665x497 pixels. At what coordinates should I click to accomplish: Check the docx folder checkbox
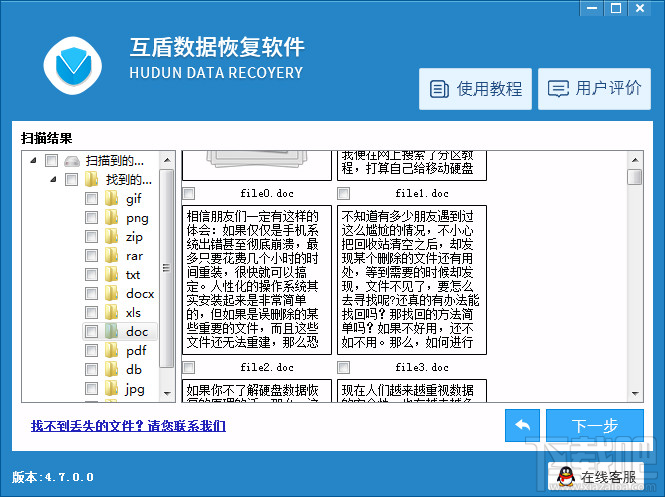(x=91, y=293)
